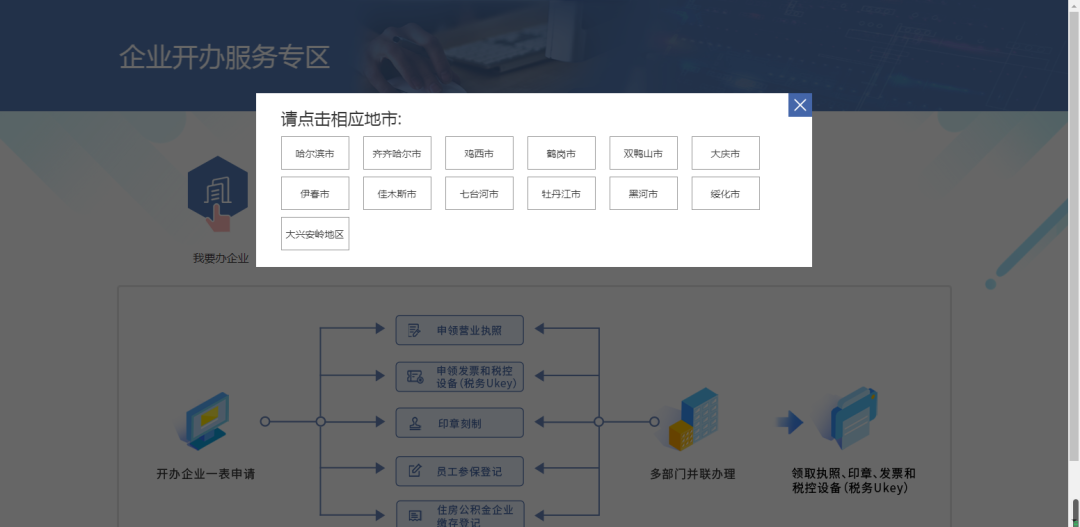The image size is (1080, 527).
Task: Click the 开办企业一表申请 label
Action: pos(206,474)
